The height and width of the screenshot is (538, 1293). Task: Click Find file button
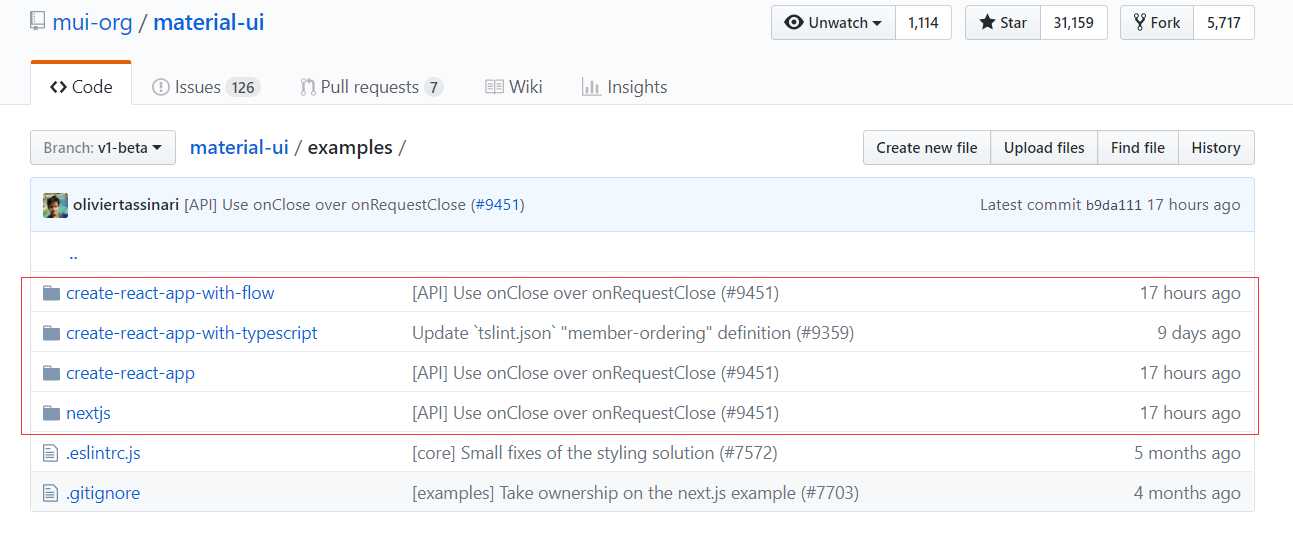click(1138, 148)
